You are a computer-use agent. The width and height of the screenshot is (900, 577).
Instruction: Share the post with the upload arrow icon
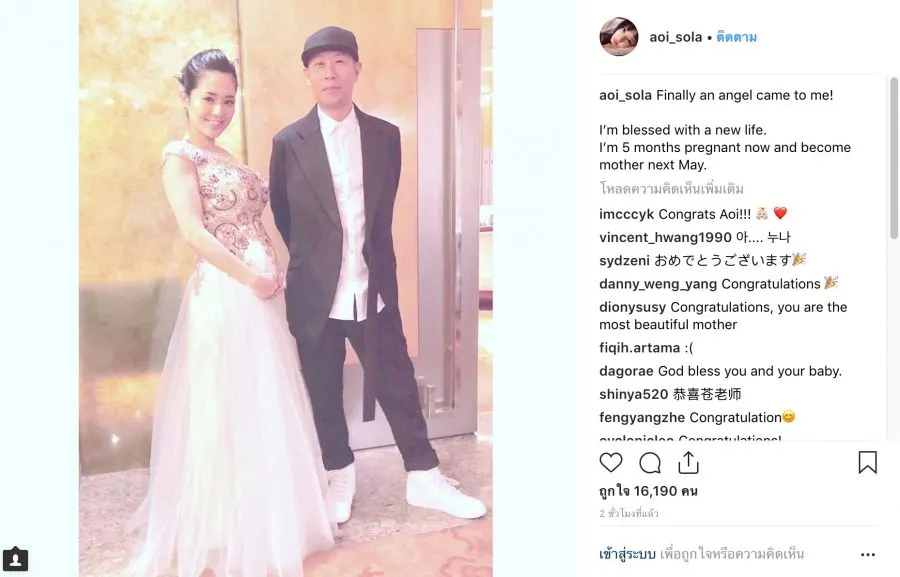[x=688, y=463]
